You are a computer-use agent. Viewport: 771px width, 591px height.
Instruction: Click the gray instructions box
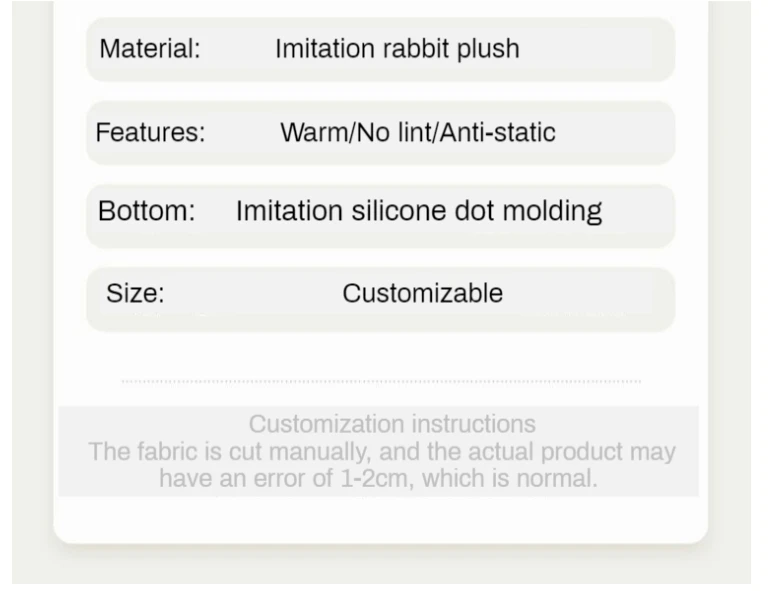tap(379, 451)
